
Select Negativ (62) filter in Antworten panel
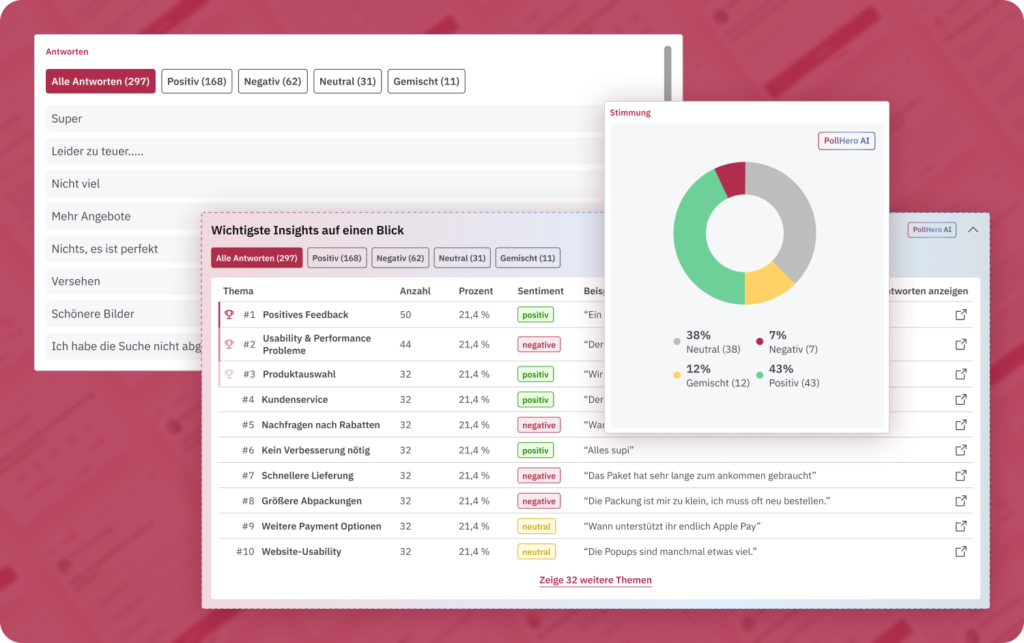(272, 82)
